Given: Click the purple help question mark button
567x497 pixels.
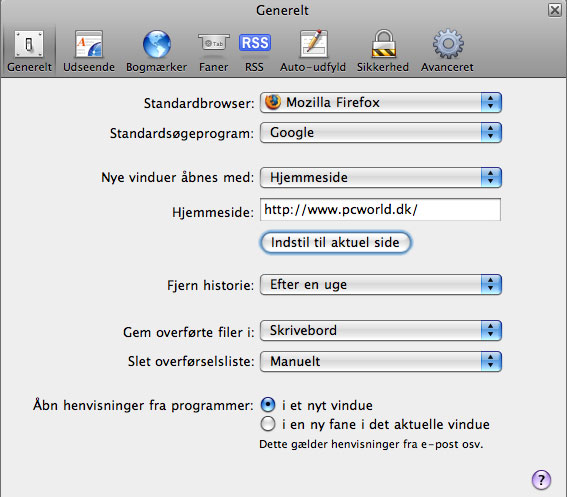Looking at the screenshot, I should point(541,480).
